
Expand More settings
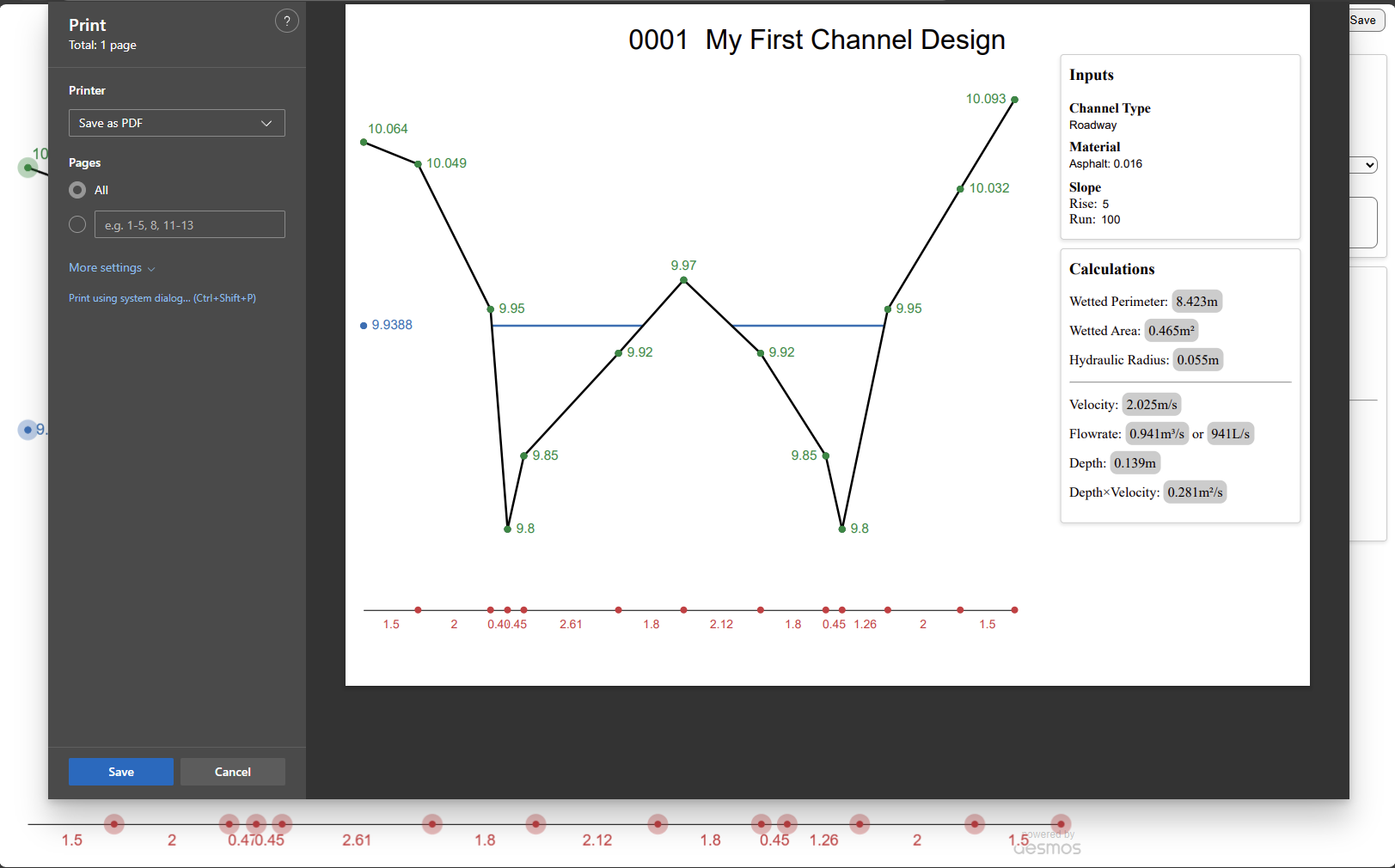(112, 268)
